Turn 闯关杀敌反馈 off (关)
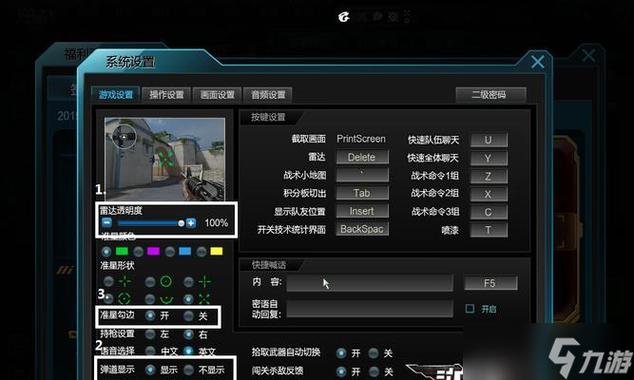The height and width of the screenshot is (380, 634). tap(374, 371)
